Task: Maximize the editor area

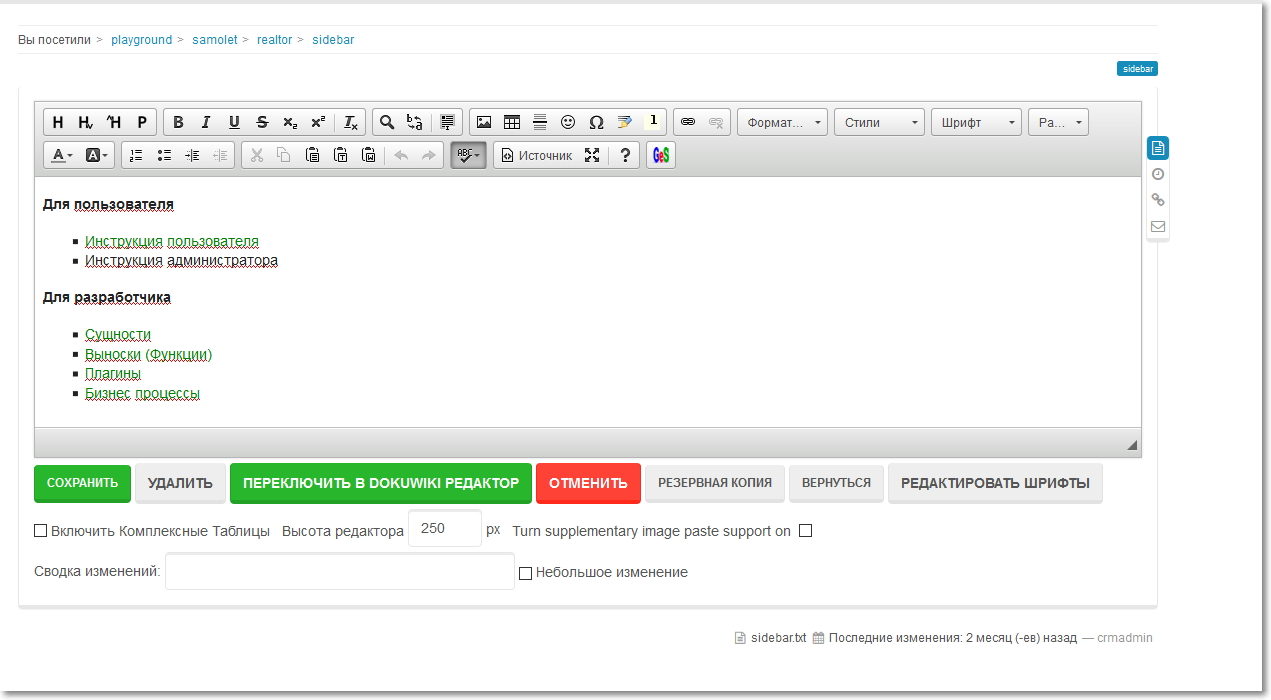Action: pos(592,155)
